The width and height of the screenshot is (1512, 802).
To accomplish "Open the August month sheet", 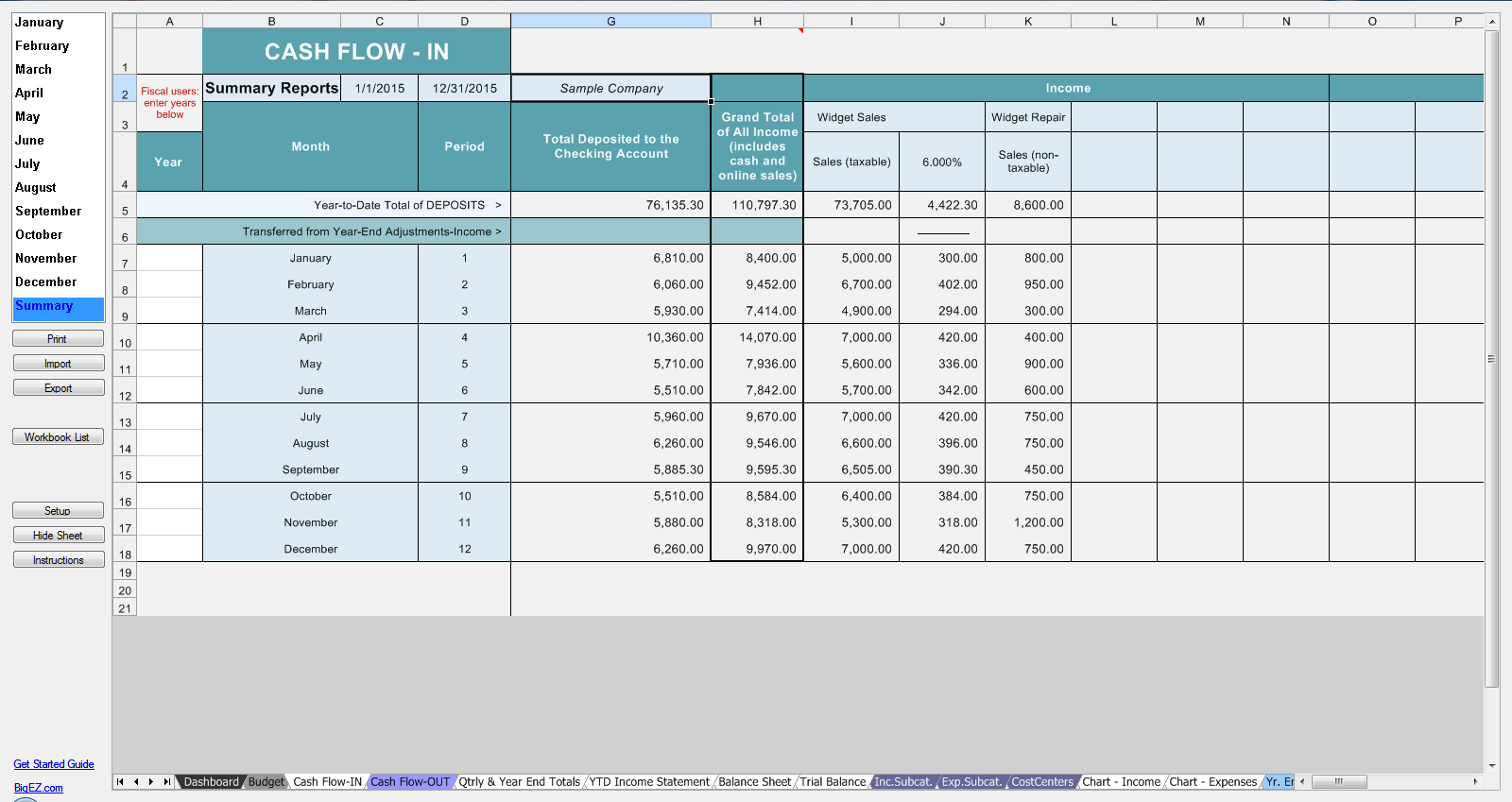I will 58,187.
